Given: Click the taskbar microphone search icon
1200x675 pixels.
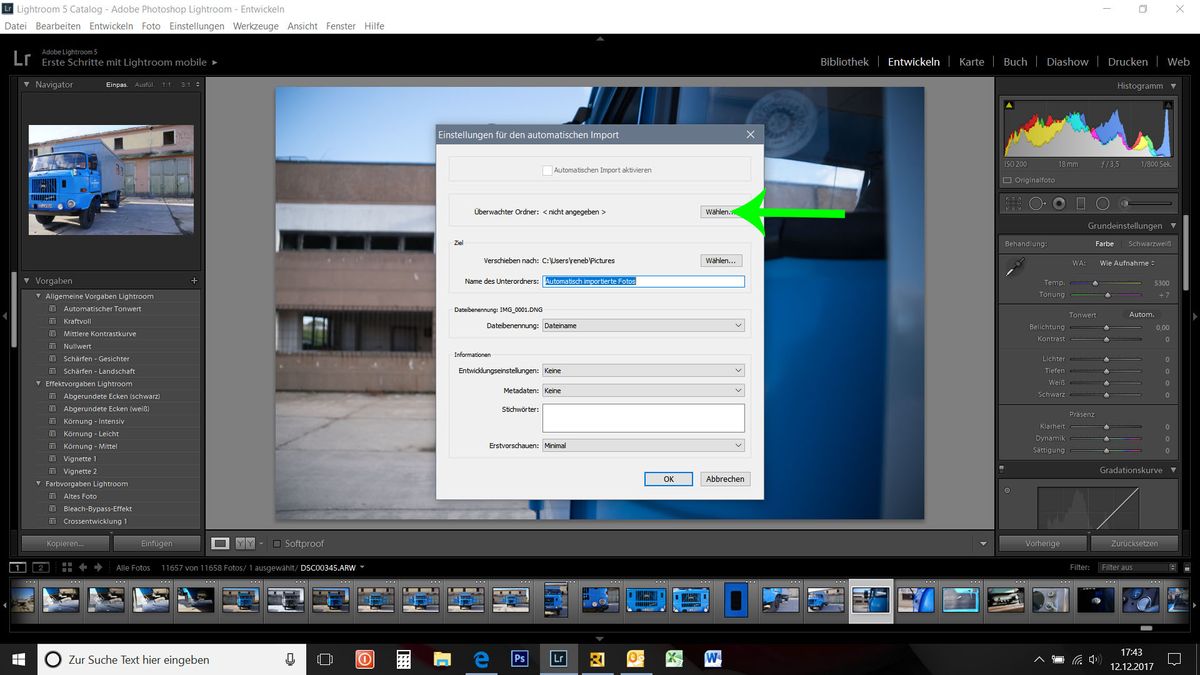Looking at the screenshot, I should 290,659.
